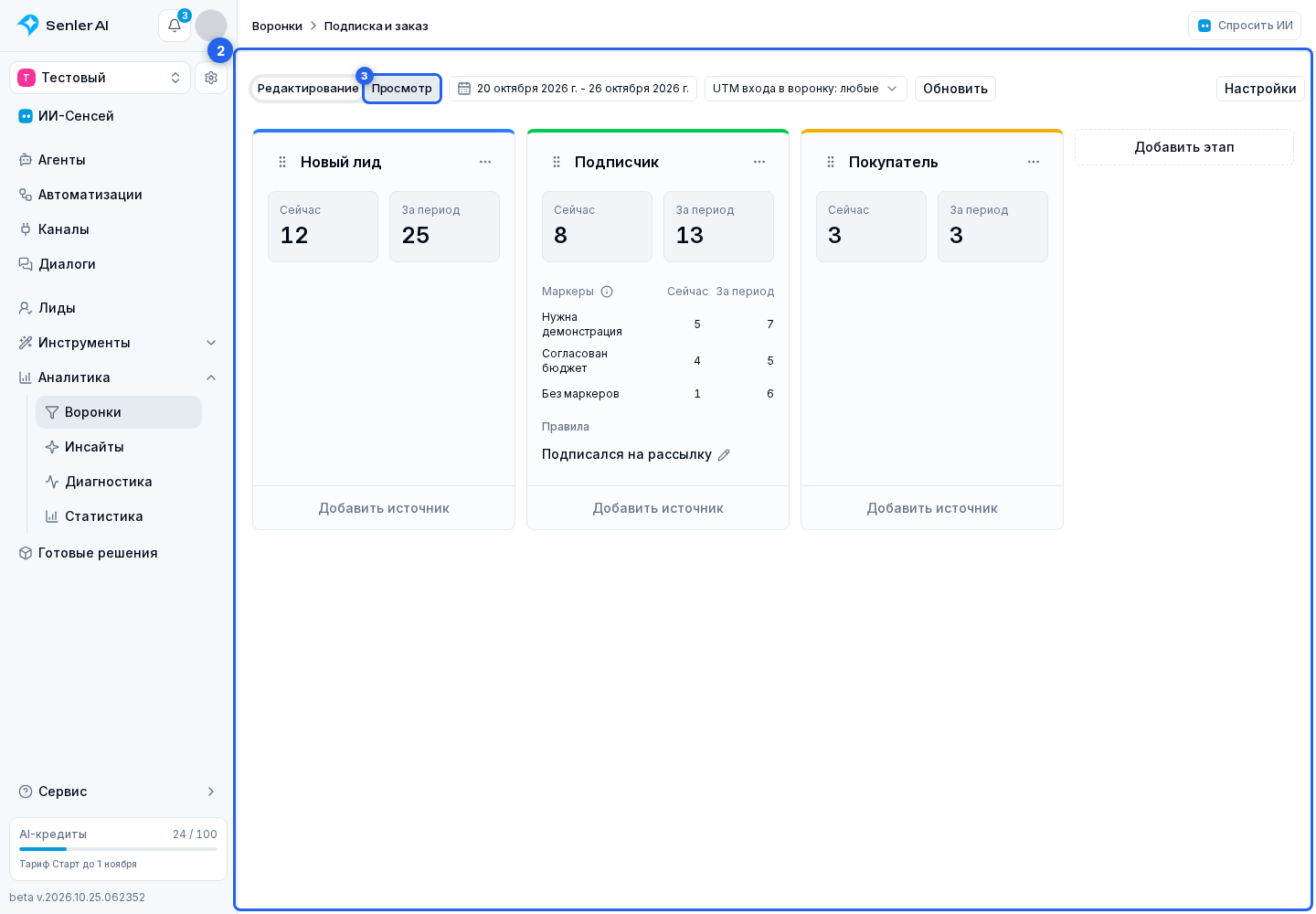Expand the Сервис menu
Screen dimensions: 1316x914
(x=118, y=792)
